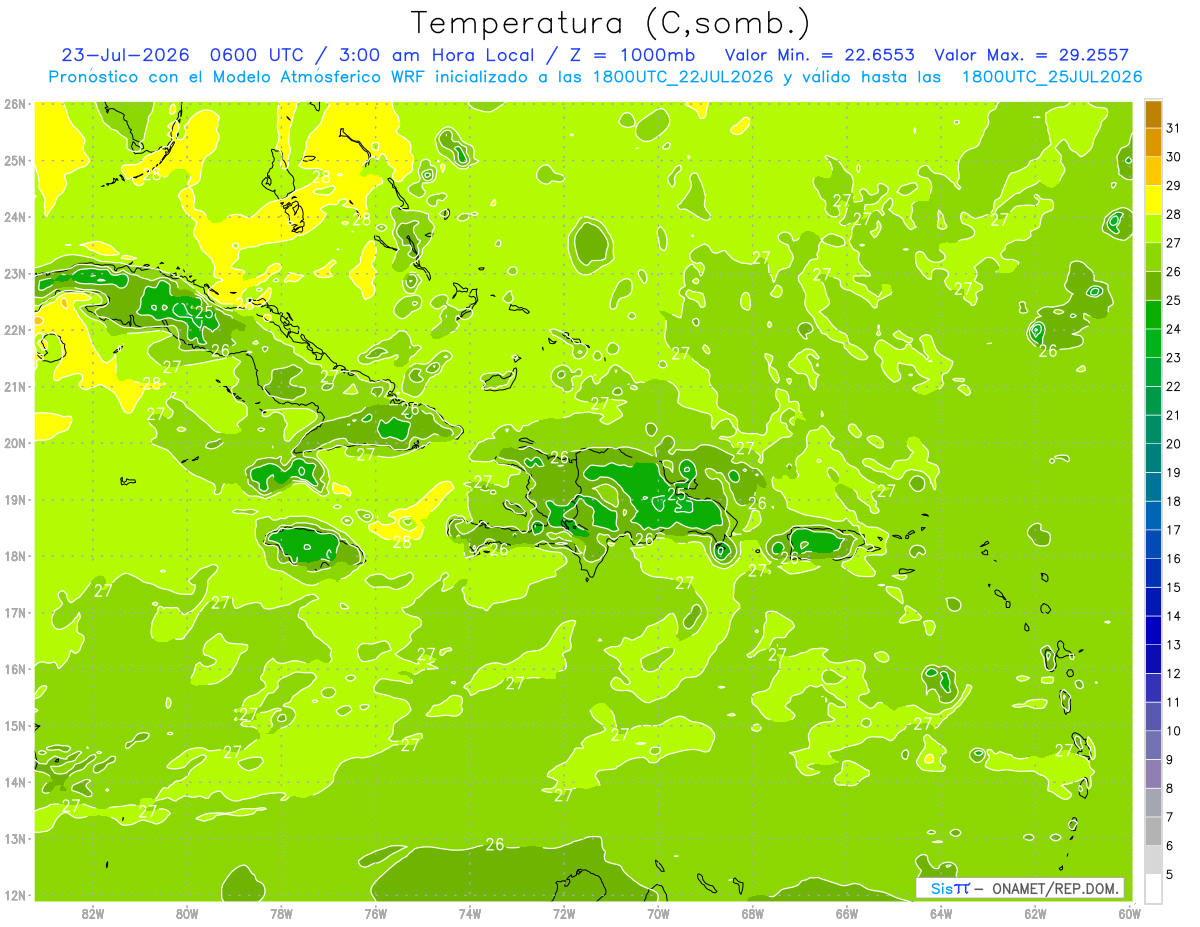1200x927 pixels.
Task: Click the longitude axis label 74W
Action: pyautogui.click(x=470, y=913)
